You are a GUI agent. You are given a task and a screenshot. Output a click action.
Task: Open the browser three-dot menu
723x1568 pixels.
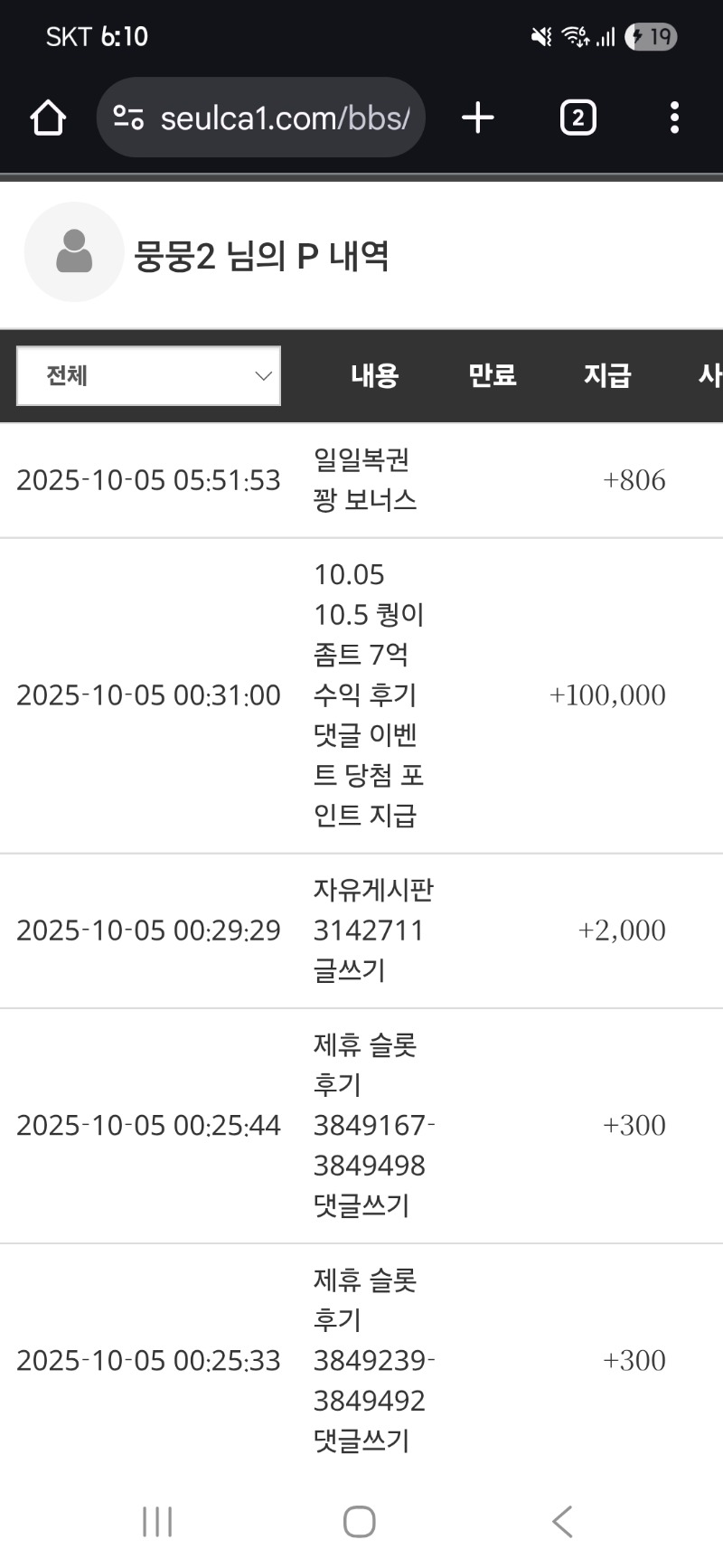pos(674,118)
